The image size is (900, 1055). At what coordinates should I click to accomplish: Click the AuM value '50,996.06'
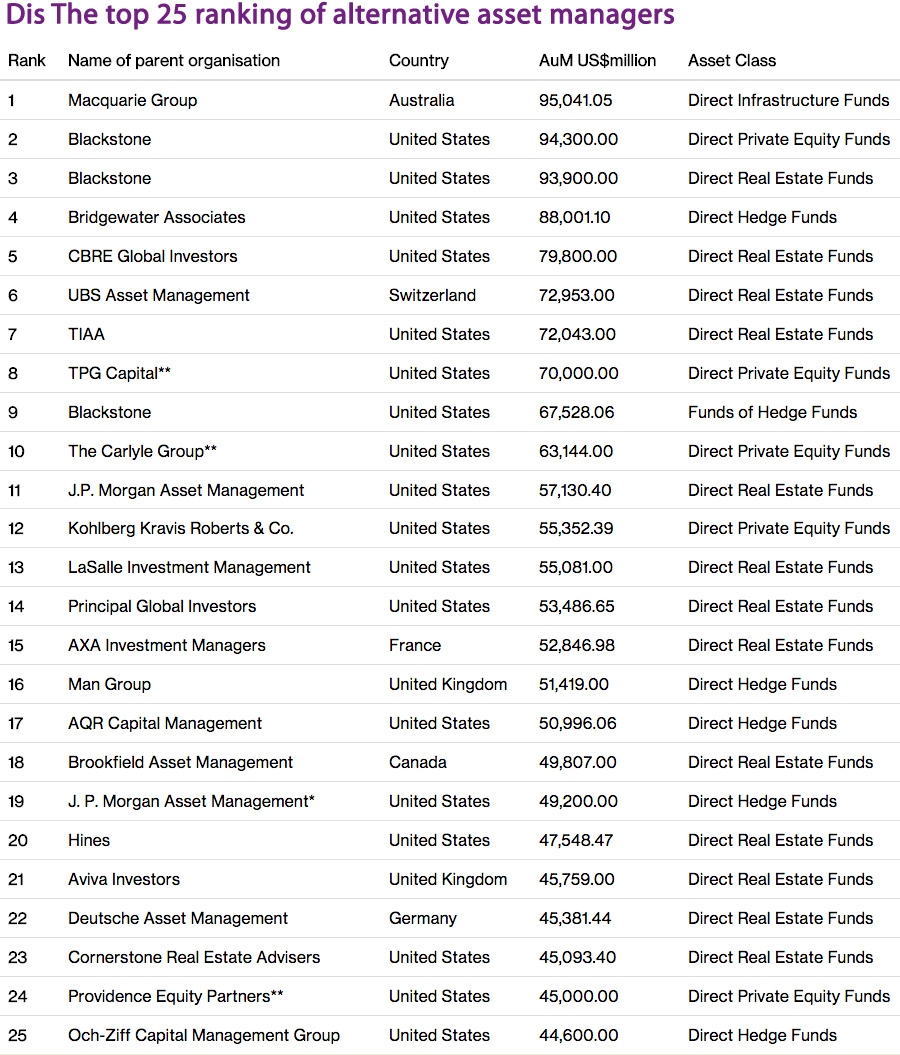click(577, 723)
